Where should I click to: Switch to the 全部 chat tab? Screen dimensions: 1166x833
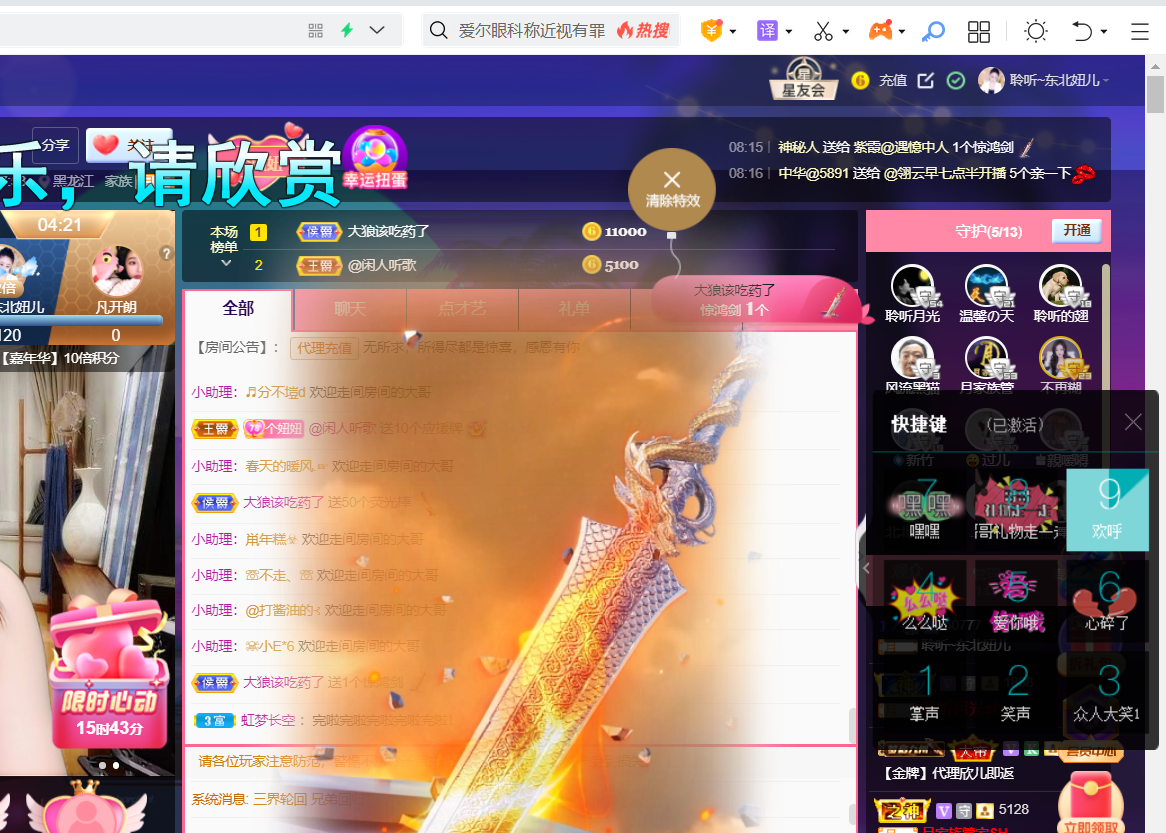(x=238, y=309)
